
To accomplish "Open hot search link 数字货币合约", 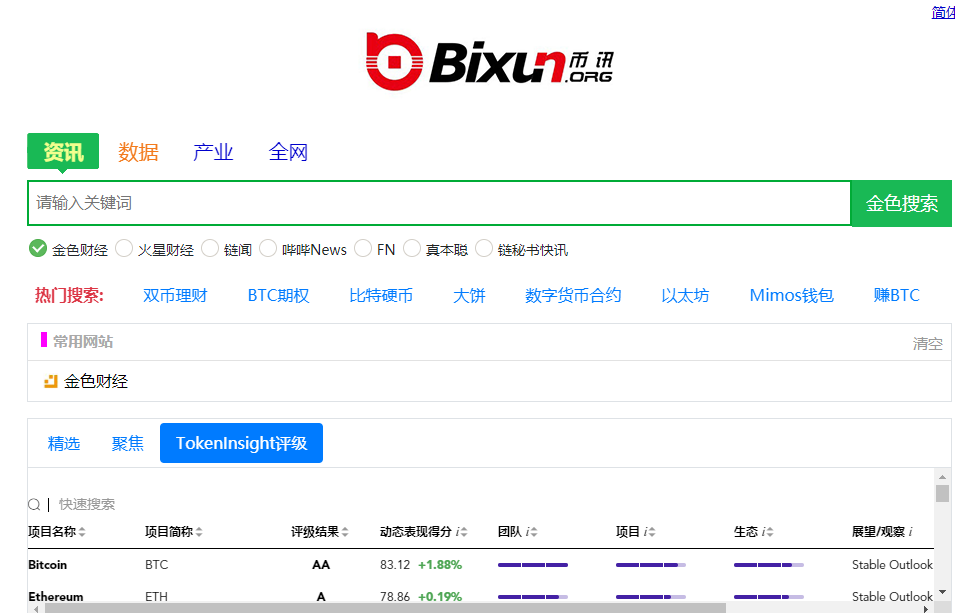I will [x=573, y=296].
